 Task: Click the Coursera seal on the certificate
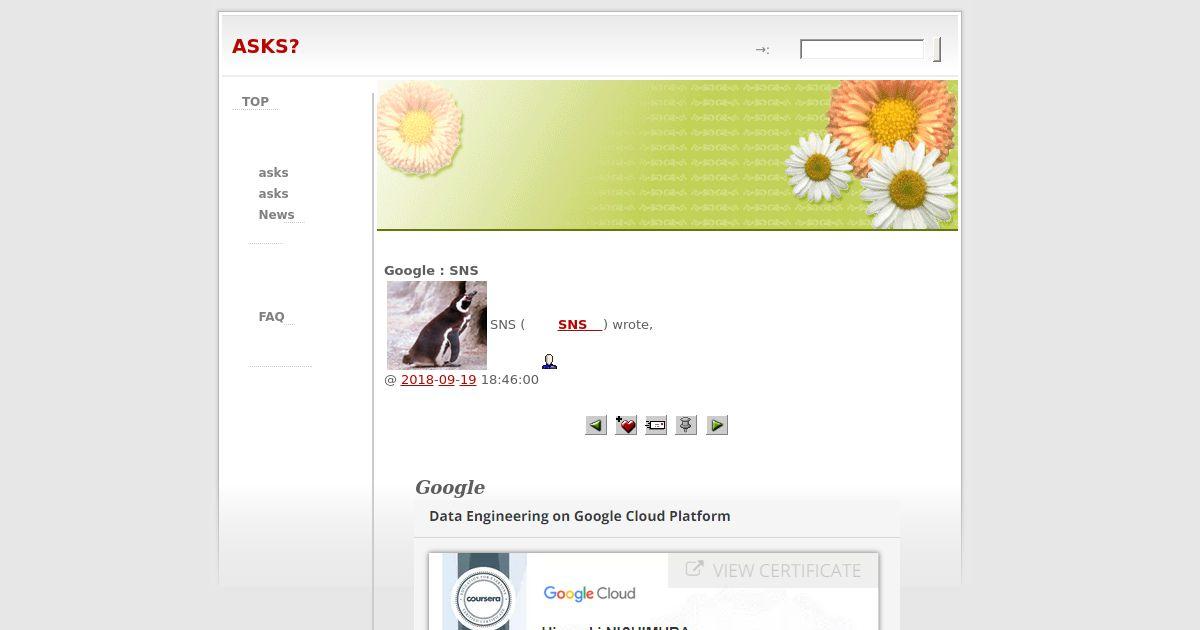pyautogui.click(x=485, y=598)
